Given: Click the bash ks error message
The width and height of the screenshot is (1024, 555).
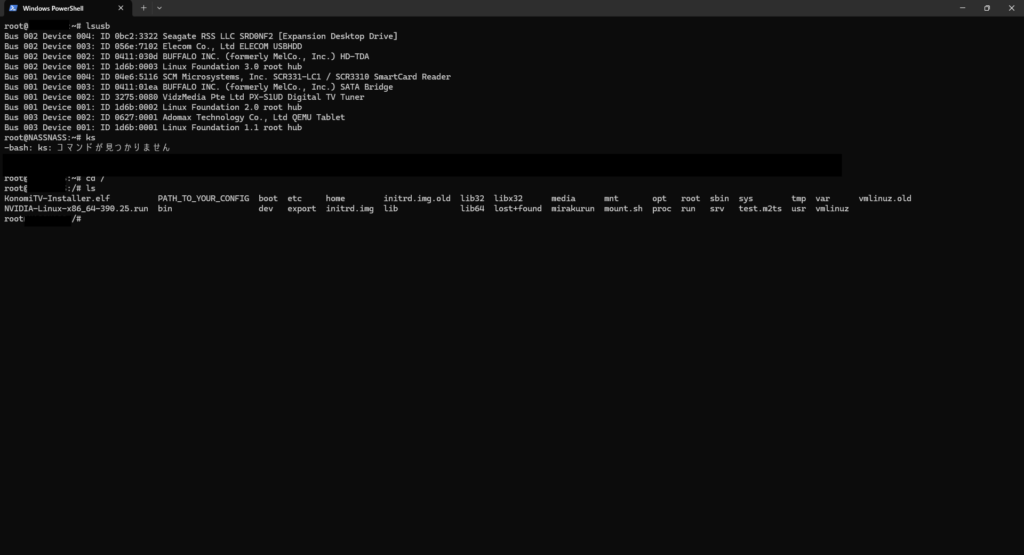Looking at the screenshot, I should [x=87, y=148].
